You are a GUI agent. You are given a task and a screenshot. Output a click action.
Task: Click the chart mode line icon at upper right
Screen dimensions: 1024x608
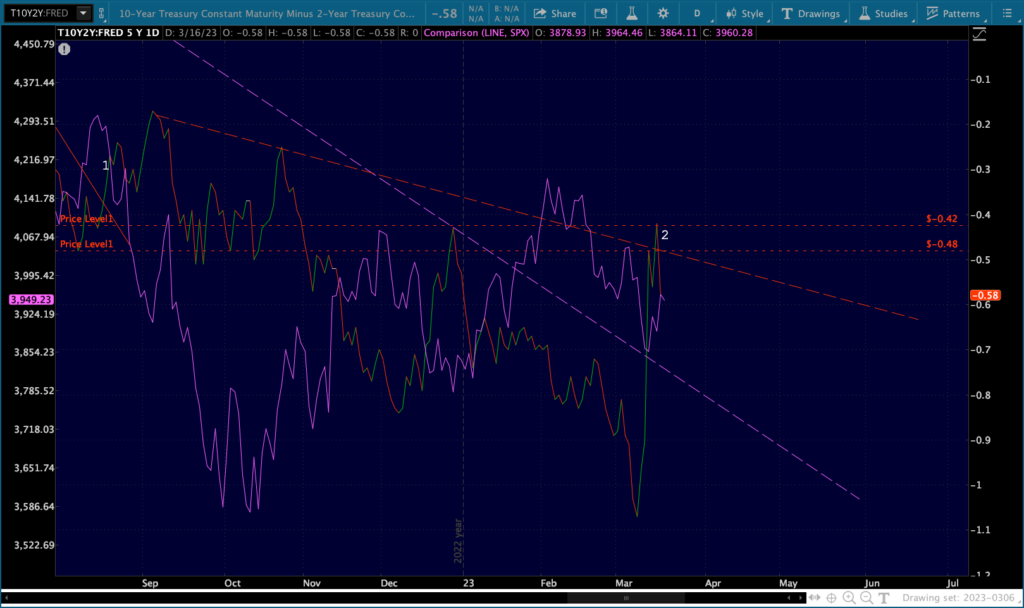pos(979,34)
